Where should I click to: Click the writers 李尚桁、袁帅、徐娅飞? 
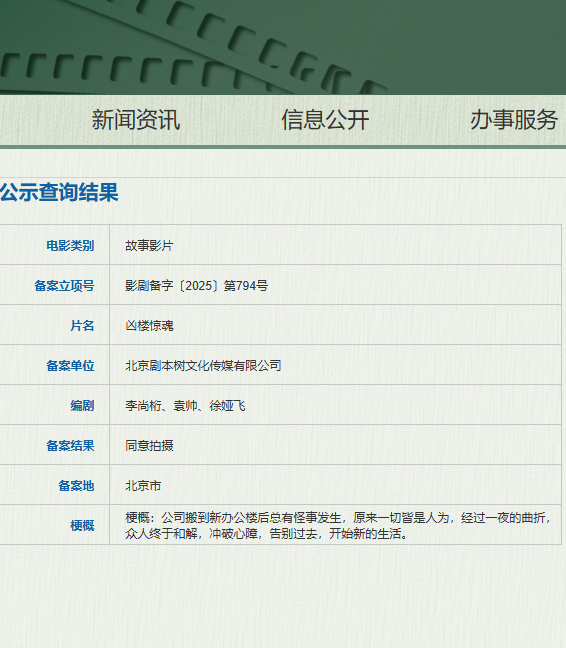[185, 406]
